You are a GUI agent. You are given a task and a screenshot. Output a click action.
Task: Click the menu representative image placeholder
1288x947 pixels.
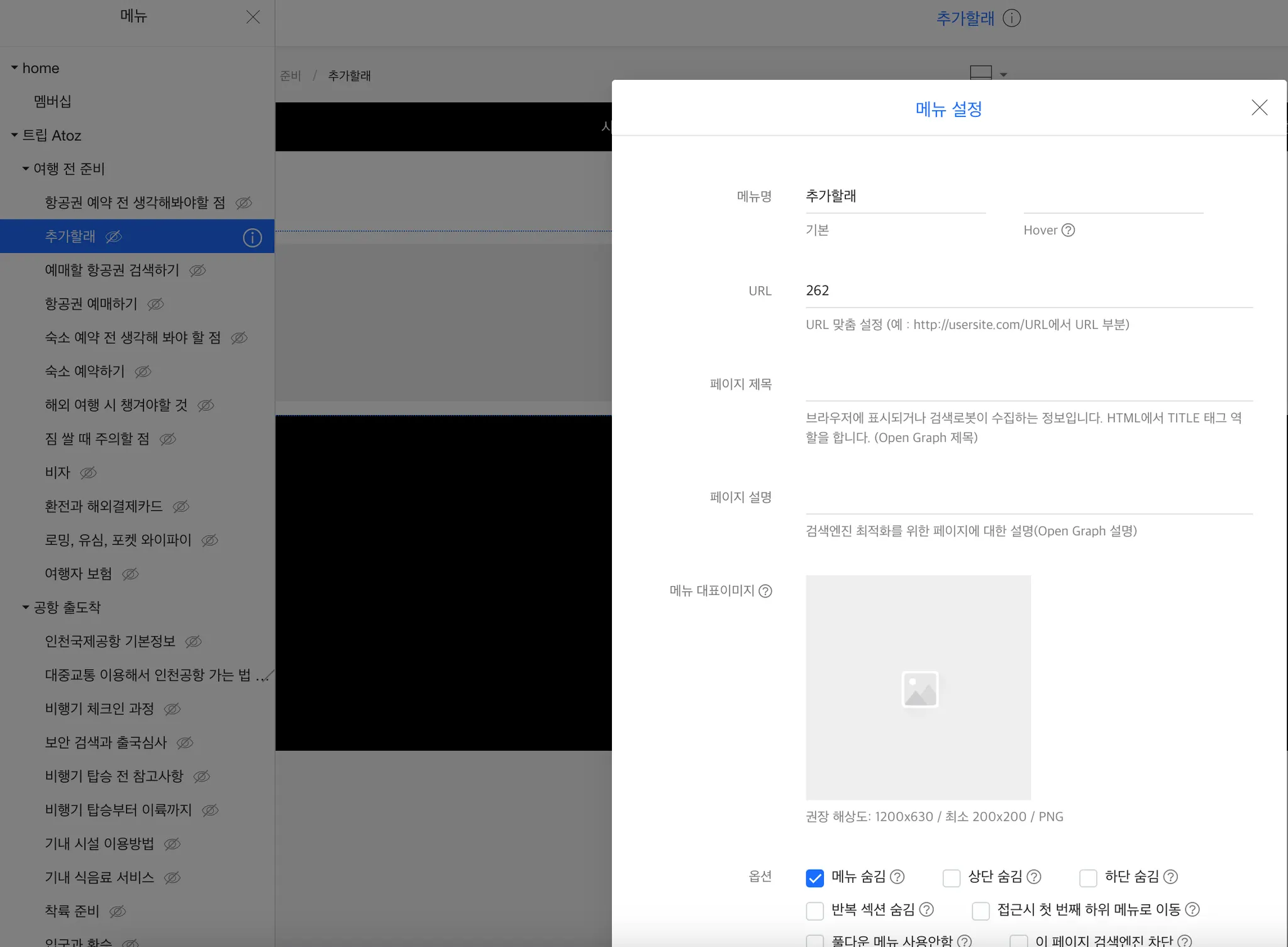pyautogui.click(x=918, y=687)
